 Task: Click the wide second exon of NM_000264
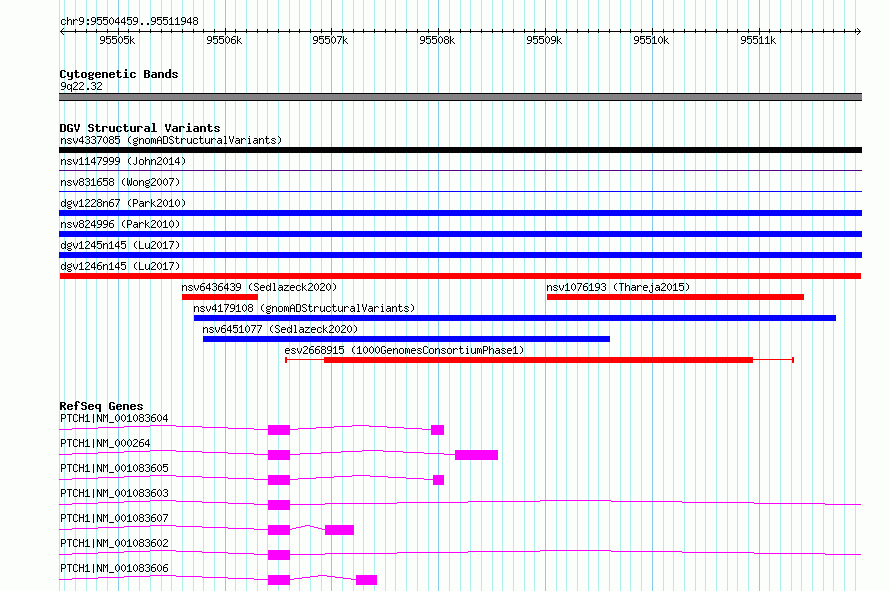(477, 455)
